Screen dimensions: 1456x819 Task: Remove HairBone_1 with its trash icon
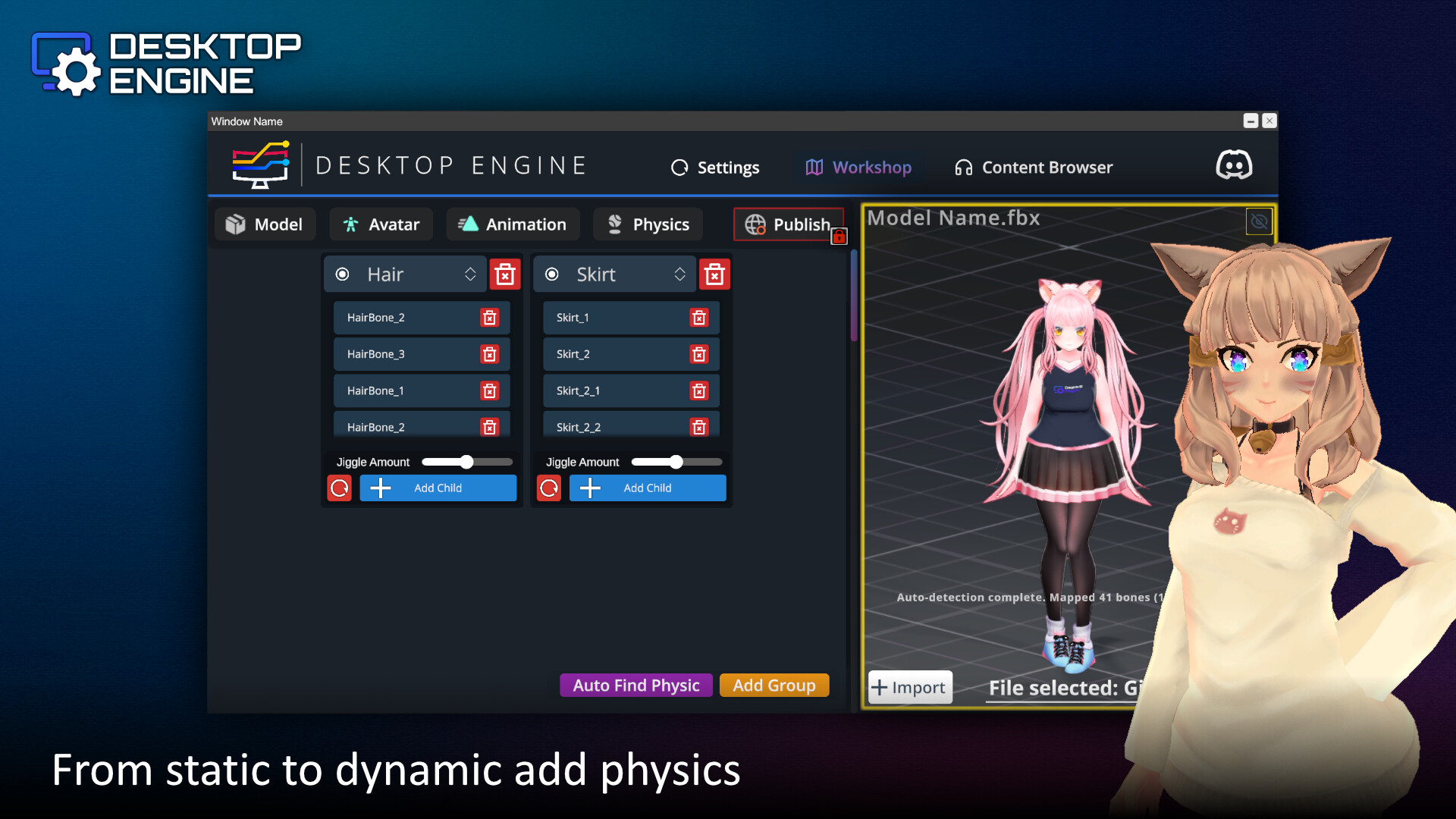click(490, 391)
